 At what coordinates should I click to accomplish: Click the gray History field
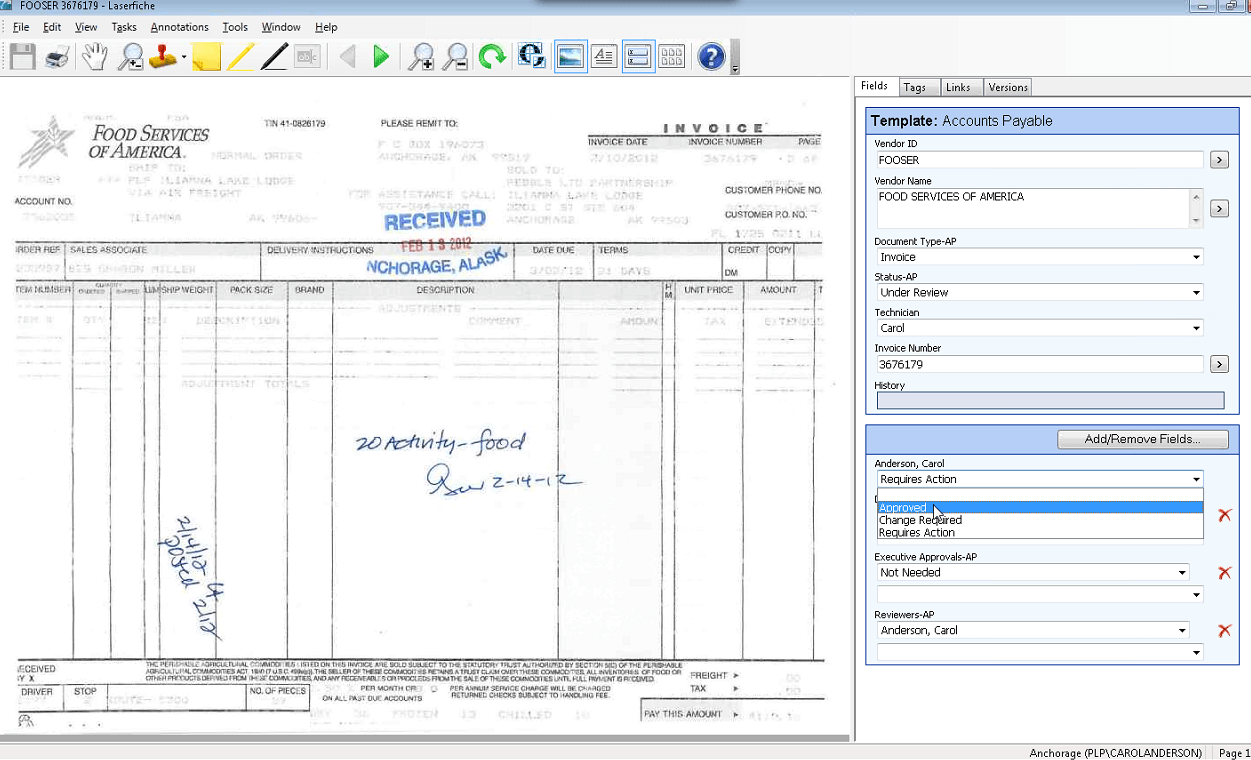[x=1050, y=400]
